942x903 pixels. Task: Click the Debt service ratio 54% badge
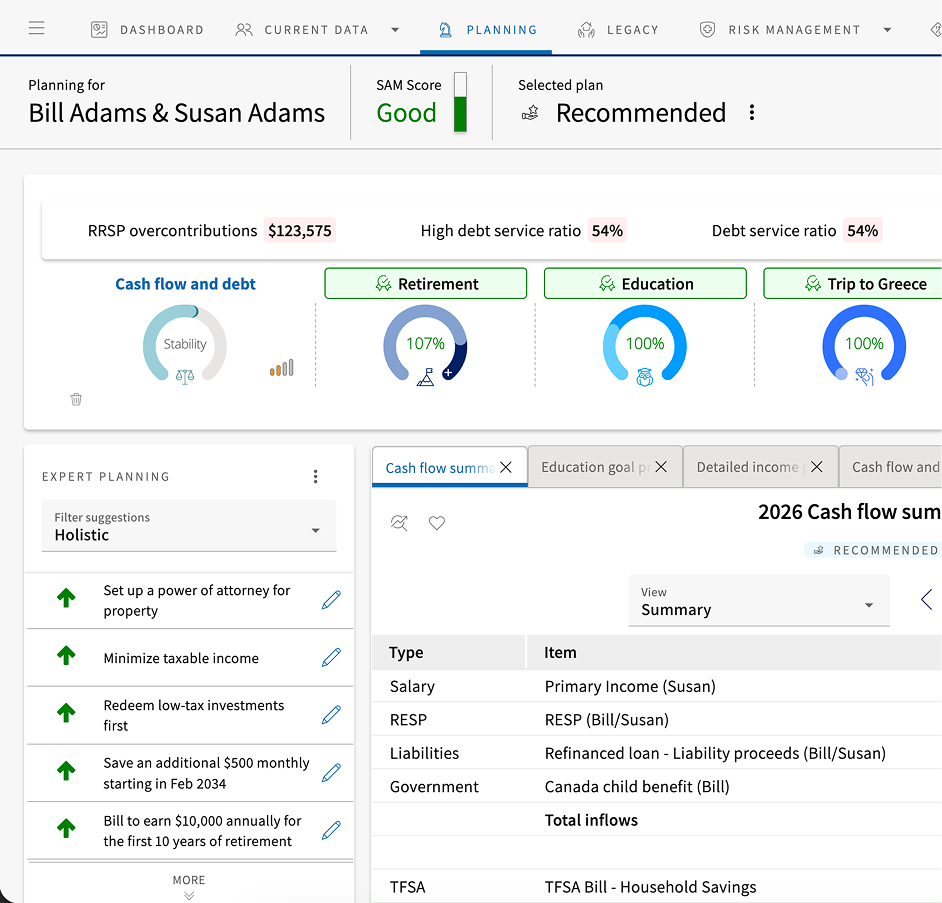(x=863, y=231)
